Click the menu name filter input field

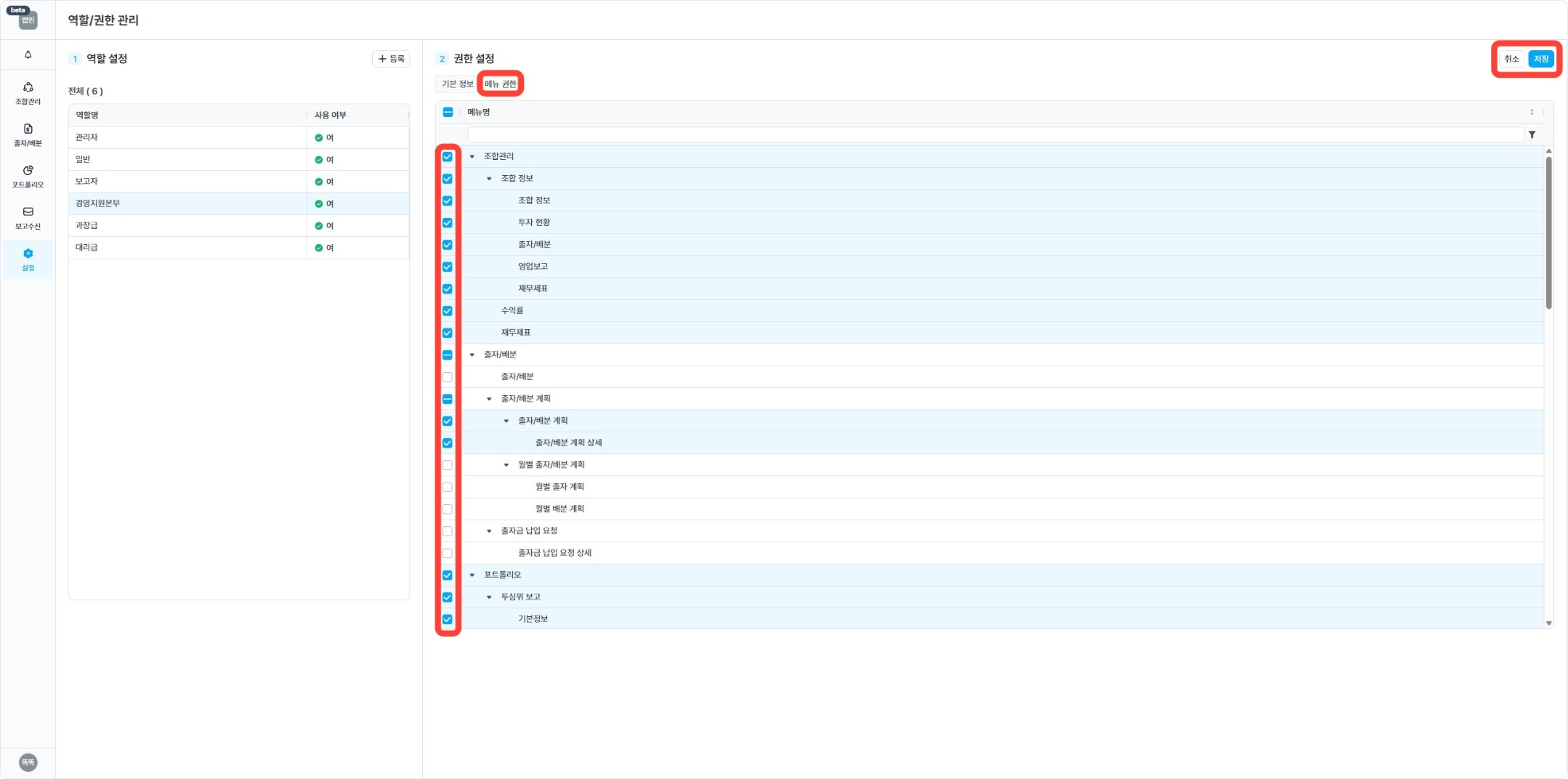point(994,134)
